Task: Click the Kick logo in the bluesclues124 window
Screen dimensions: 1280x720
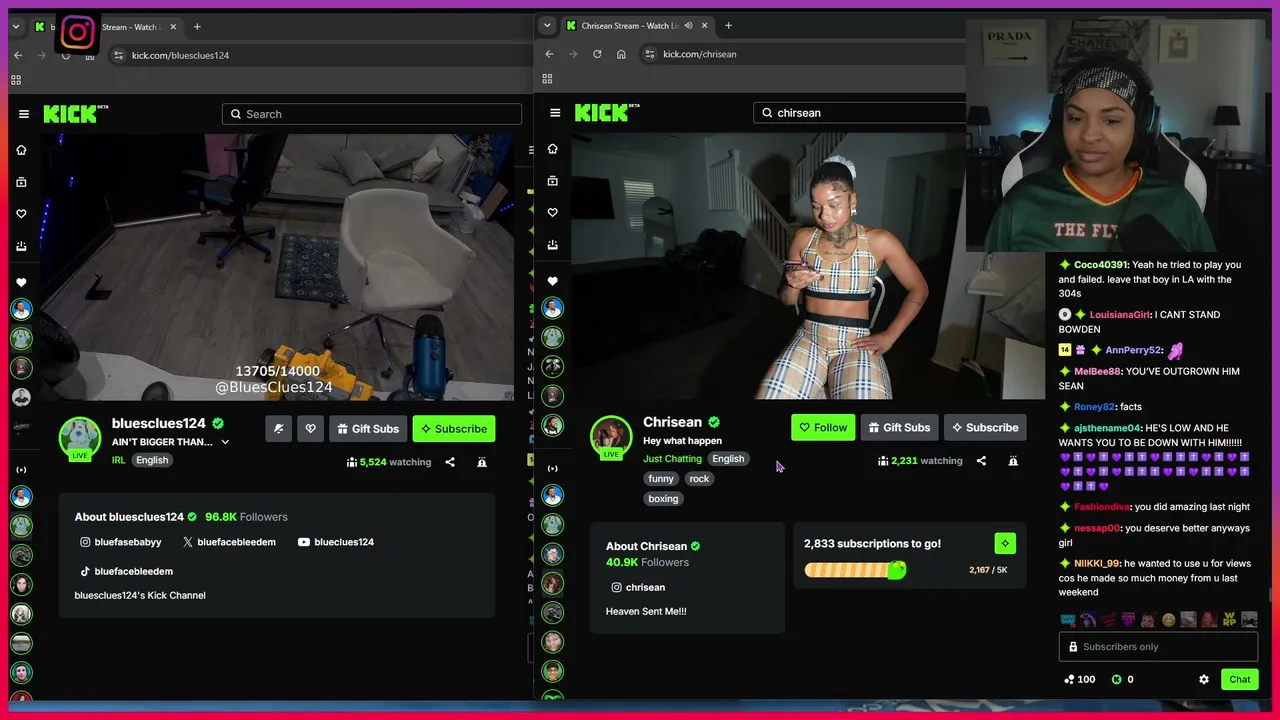Action: click(x=76, y=114)
